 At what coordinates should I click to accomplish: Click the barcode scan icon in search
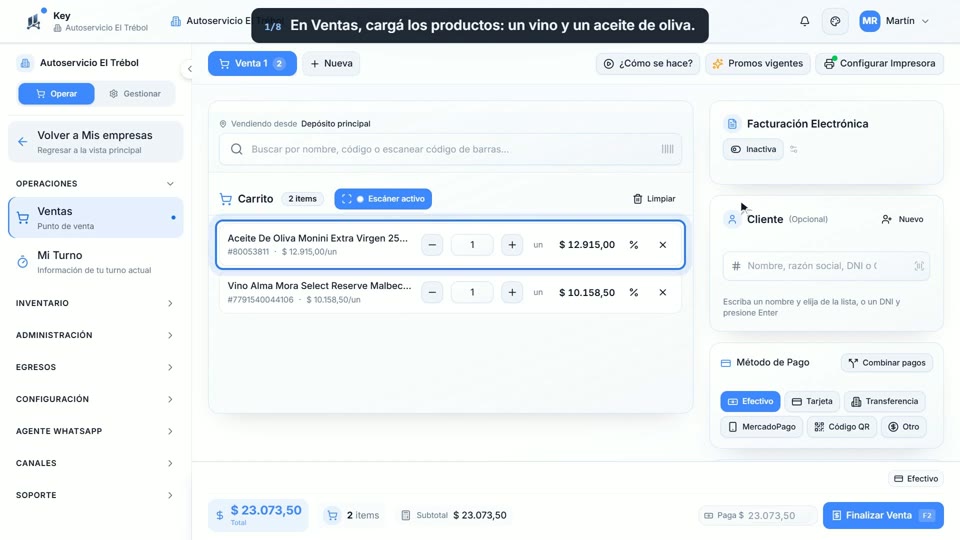pos(667,149)
